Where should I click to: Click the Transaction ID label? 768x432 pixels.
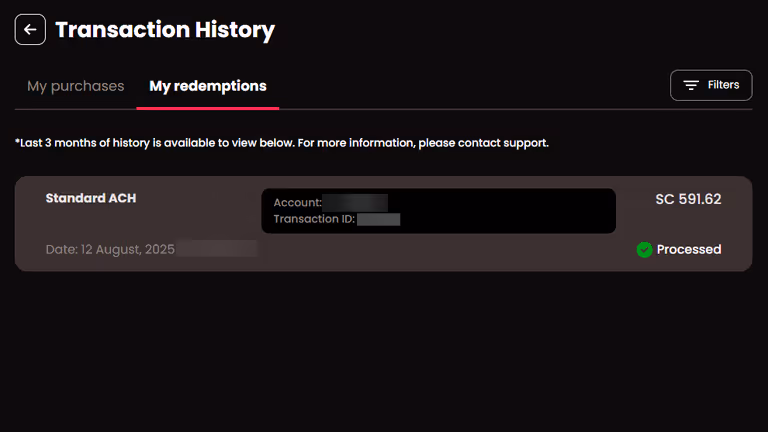(x=314, y=219)
